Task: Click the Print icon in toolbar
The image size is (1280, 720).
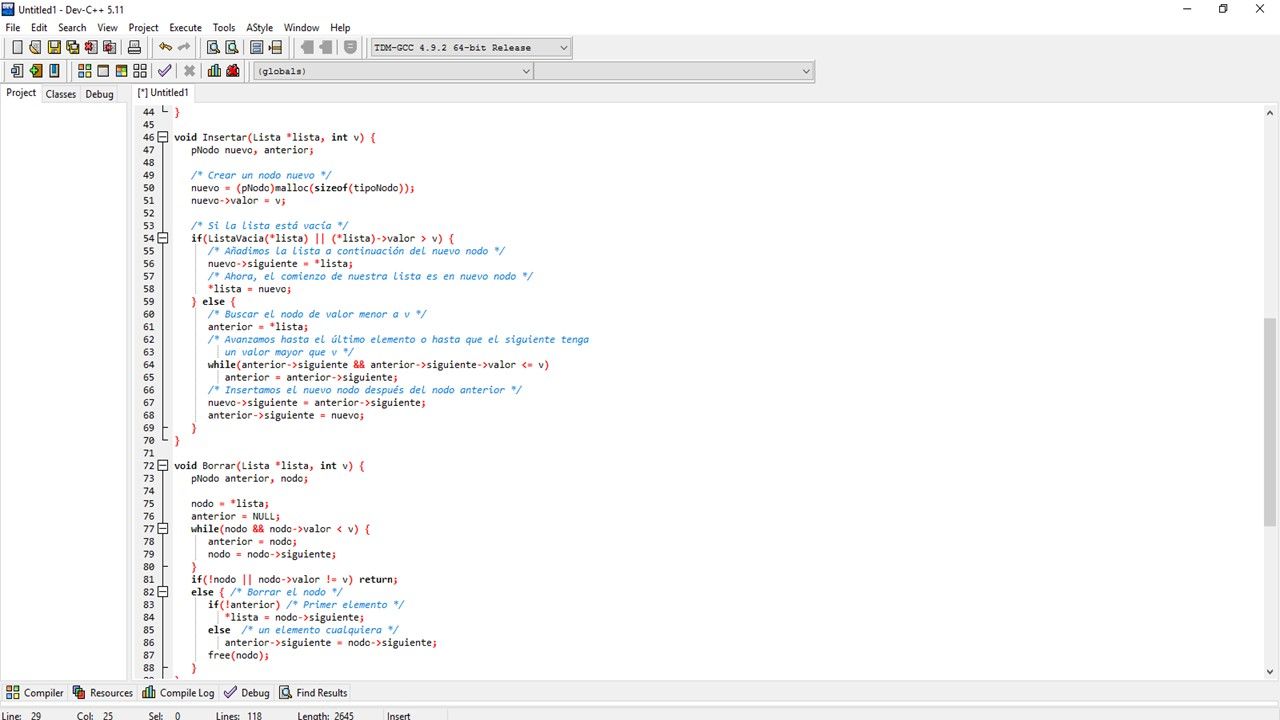Action: tap(134, 47)
